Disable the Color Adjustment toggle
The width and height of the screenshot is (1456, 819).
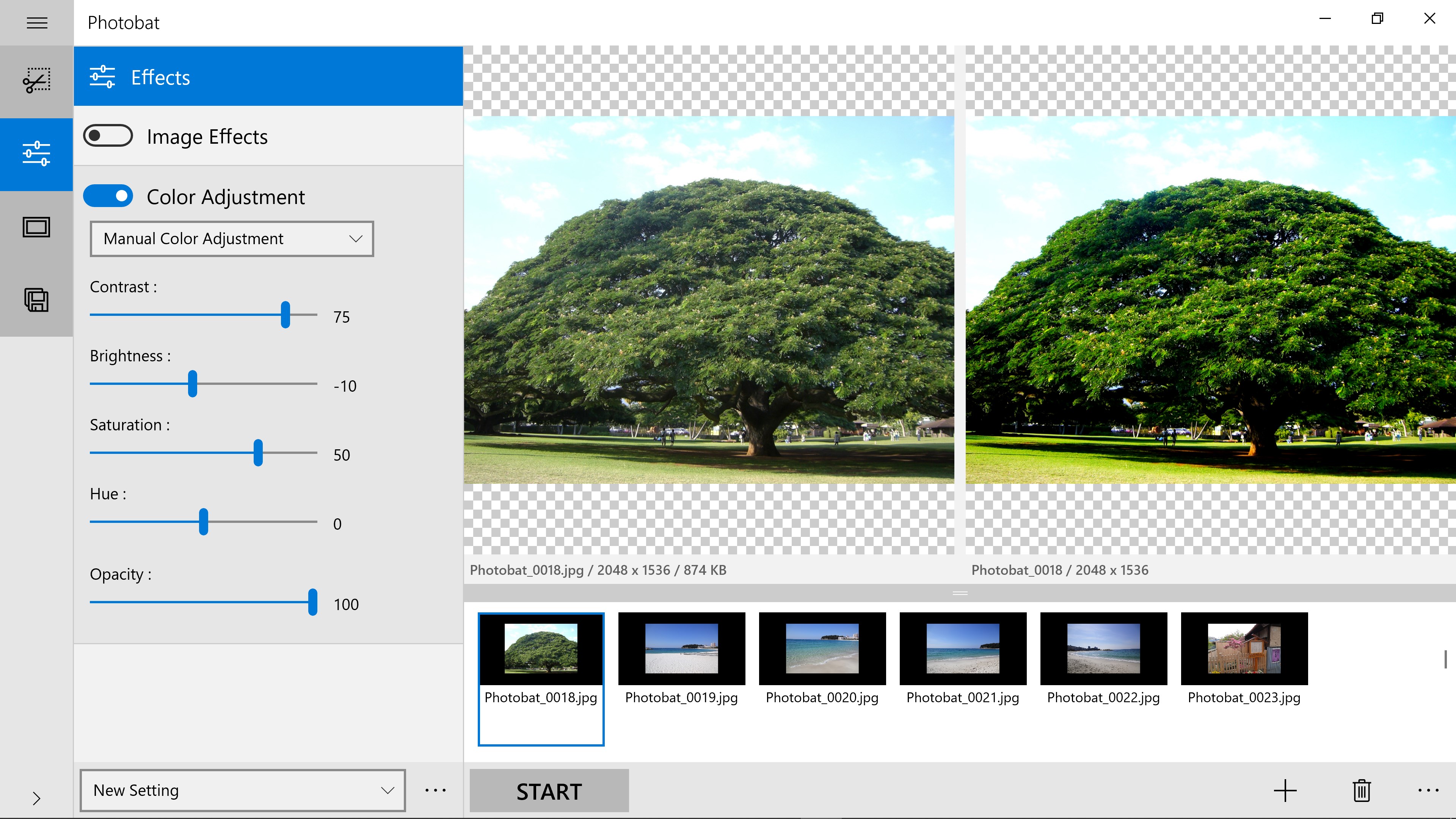[108, 196]
